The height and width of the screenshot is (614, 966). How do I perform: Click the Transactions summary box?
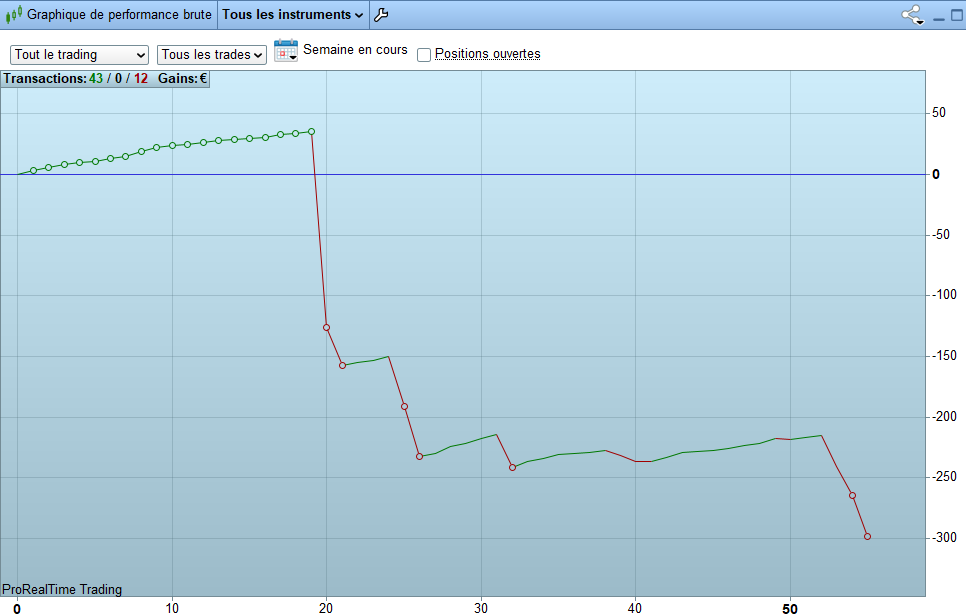tap(105, 79)
